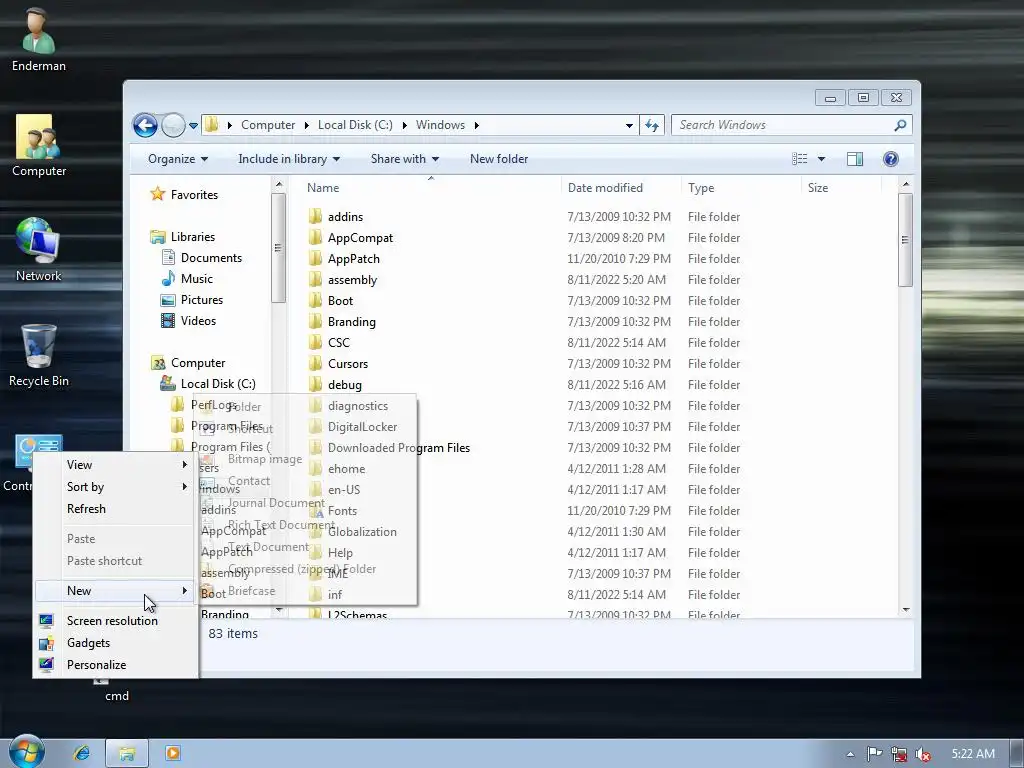Select the CSC folder in file list

[x=338, y=342]
